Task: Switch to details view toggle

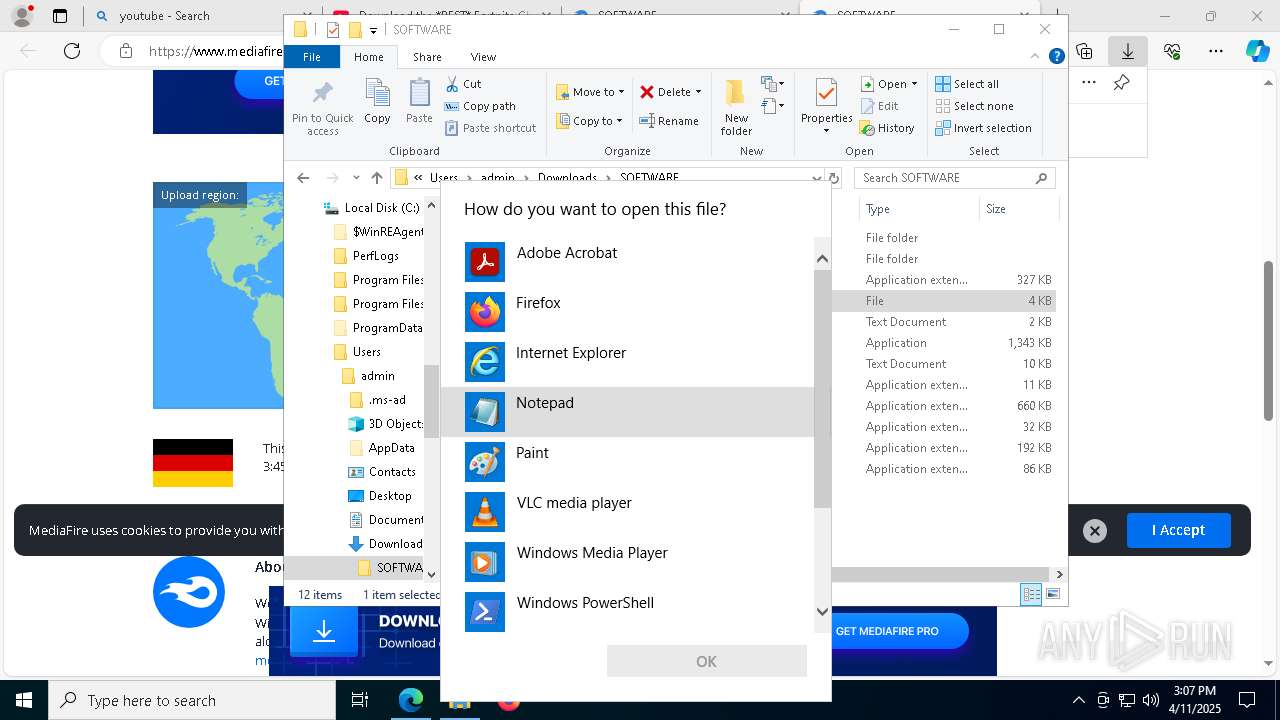Action: coord(1031,594)
